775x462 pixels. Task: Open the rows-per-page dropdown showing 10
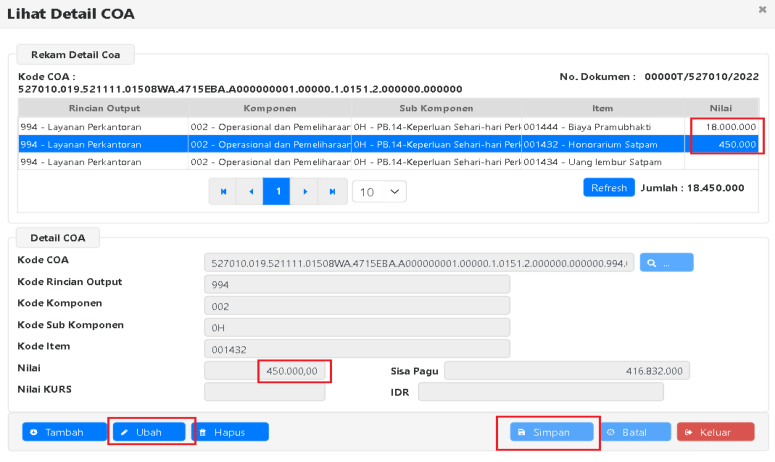click(x=379, y=191)
